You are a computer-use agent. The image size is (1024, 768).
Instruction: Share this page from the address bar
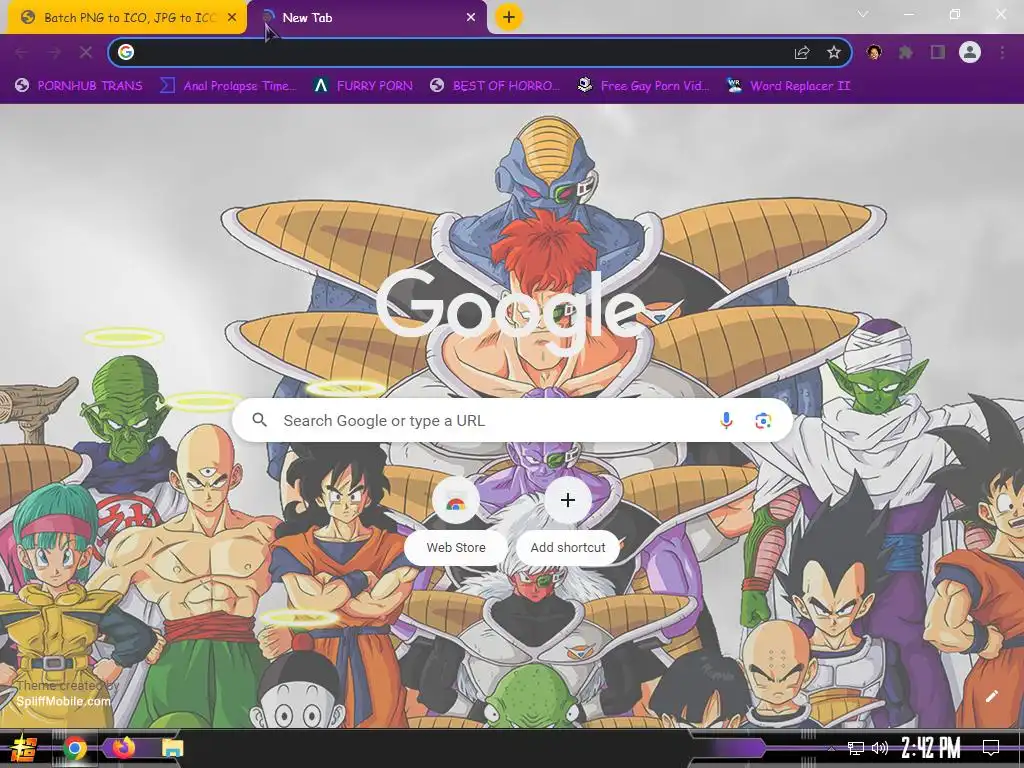click(802, 53)
